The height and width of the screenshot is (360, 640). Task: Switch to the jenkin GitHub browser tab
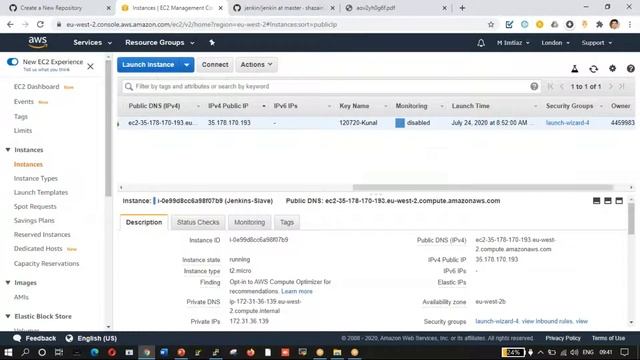[284, 8]
